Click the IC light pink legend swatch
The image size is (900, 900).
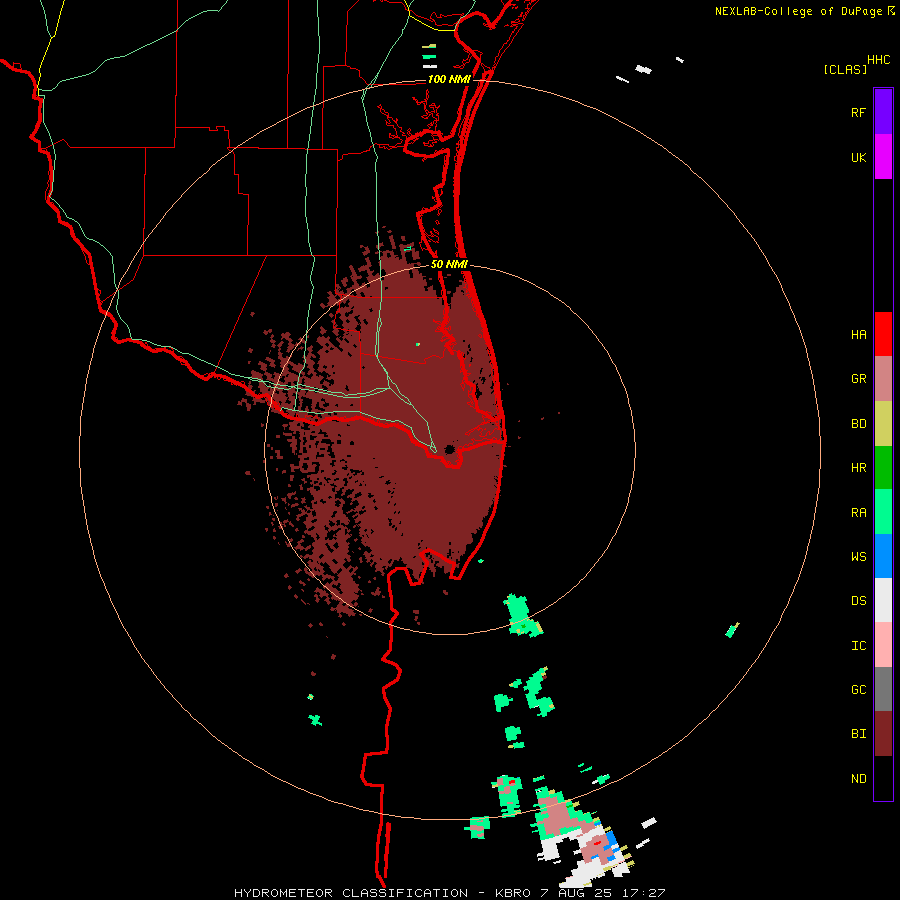tap(883, 645)
